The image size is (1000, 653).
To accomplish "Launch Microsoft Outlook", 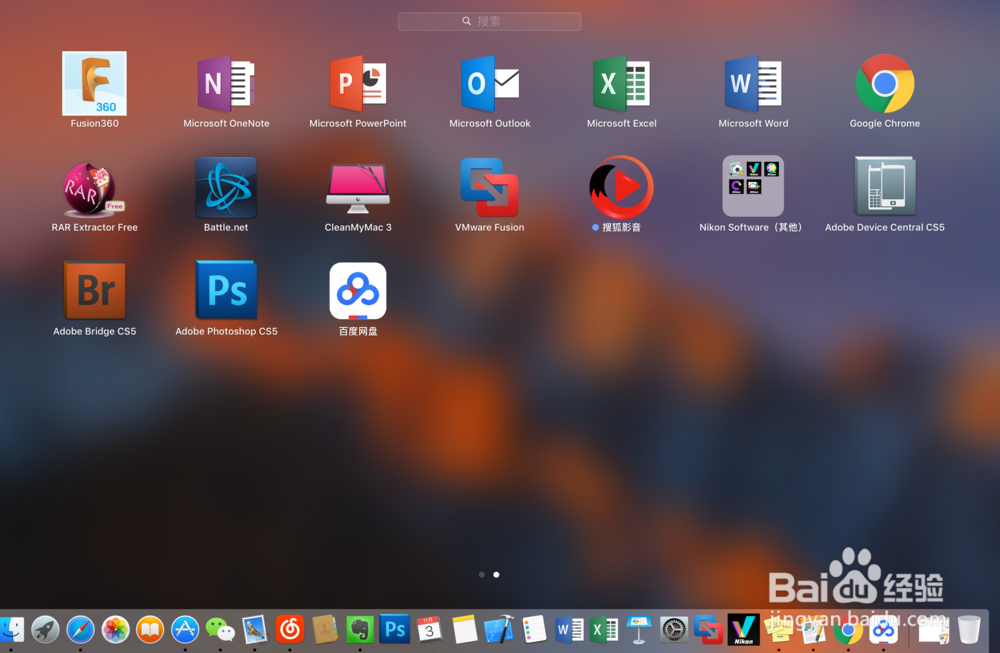I will pos(490,84).
